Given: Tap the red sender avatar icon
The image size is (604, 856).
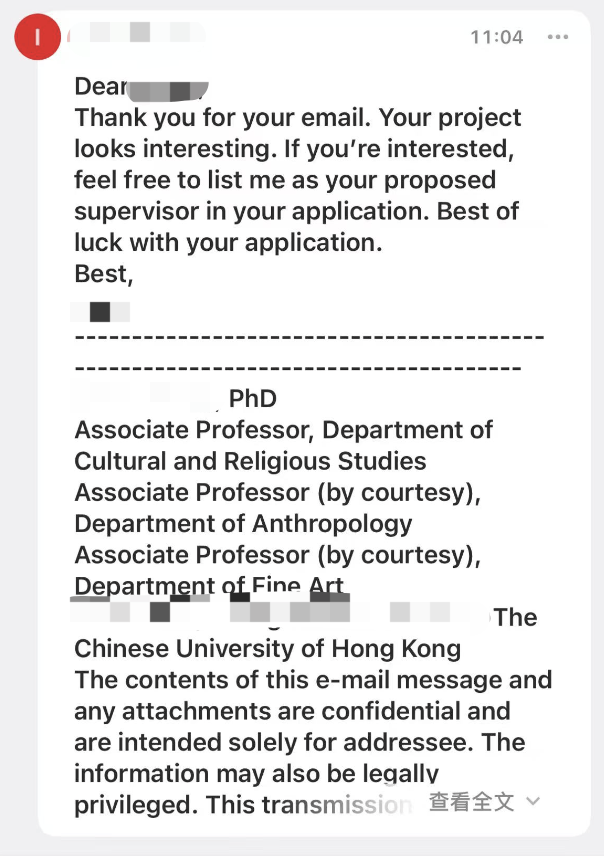Looking at the screenshot, I should tap(37, 37).
